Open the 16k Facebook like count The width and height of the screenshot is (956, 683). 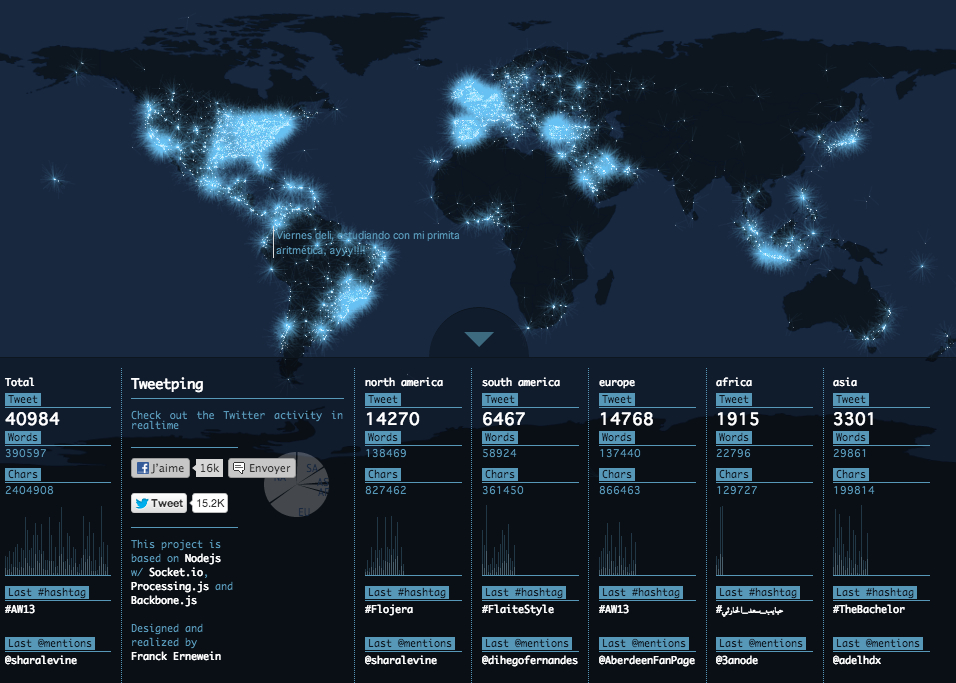pyautogui.click(x=209, y=468)
